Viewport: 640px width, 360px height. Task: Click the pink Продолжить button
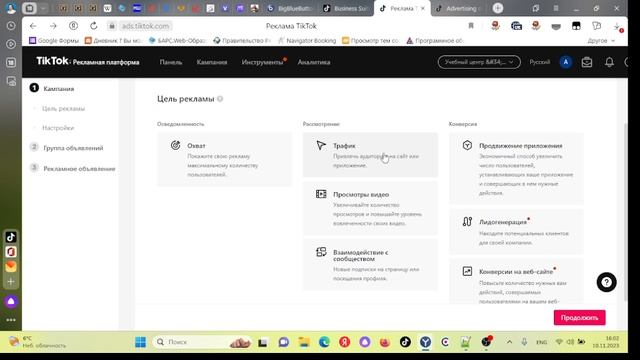coord(579,318)
